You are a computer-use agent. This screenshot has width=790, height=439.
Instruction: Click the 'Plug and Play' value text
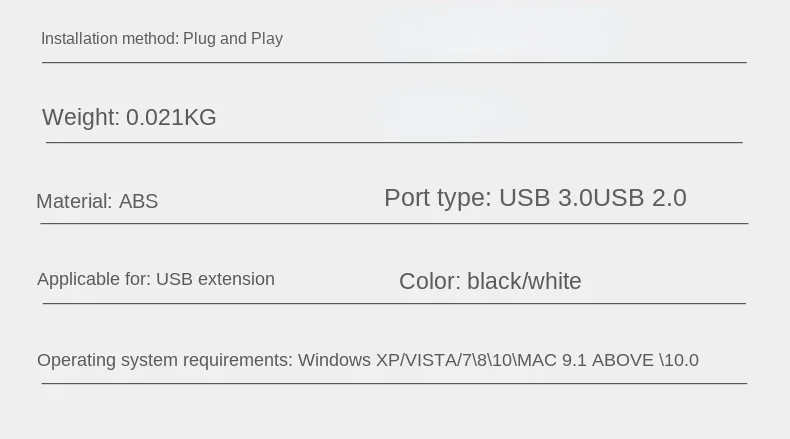coord(233,39)
